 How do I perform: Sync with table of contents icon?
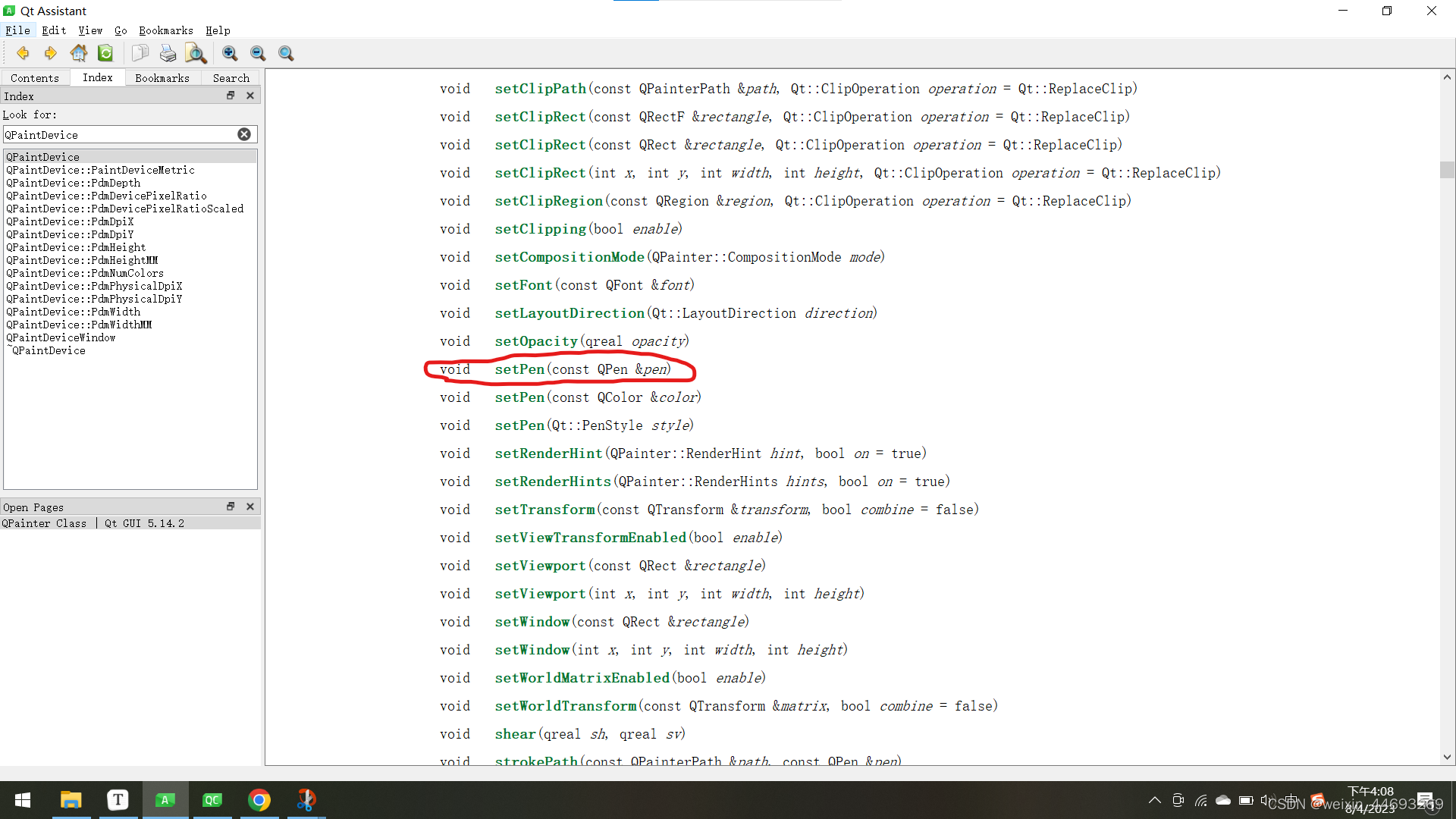click(x=105, y=53)
